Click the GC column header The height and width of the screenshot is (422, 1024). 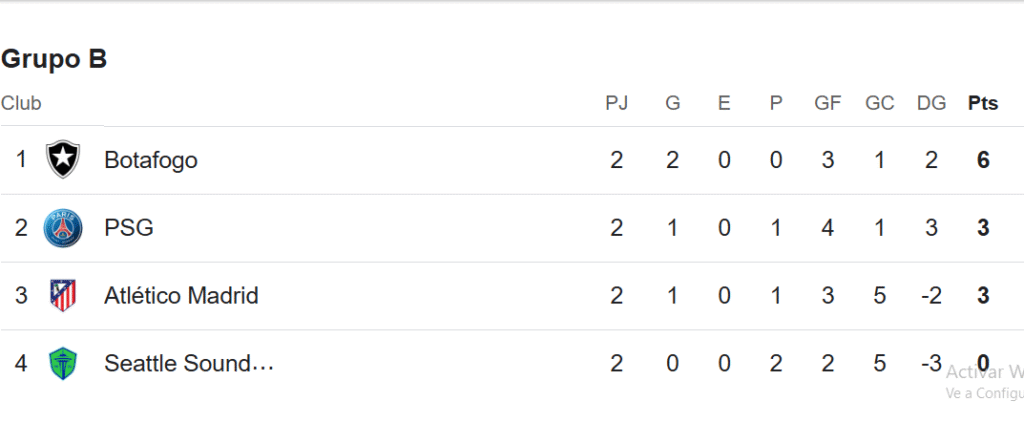(x=879, y=103)
